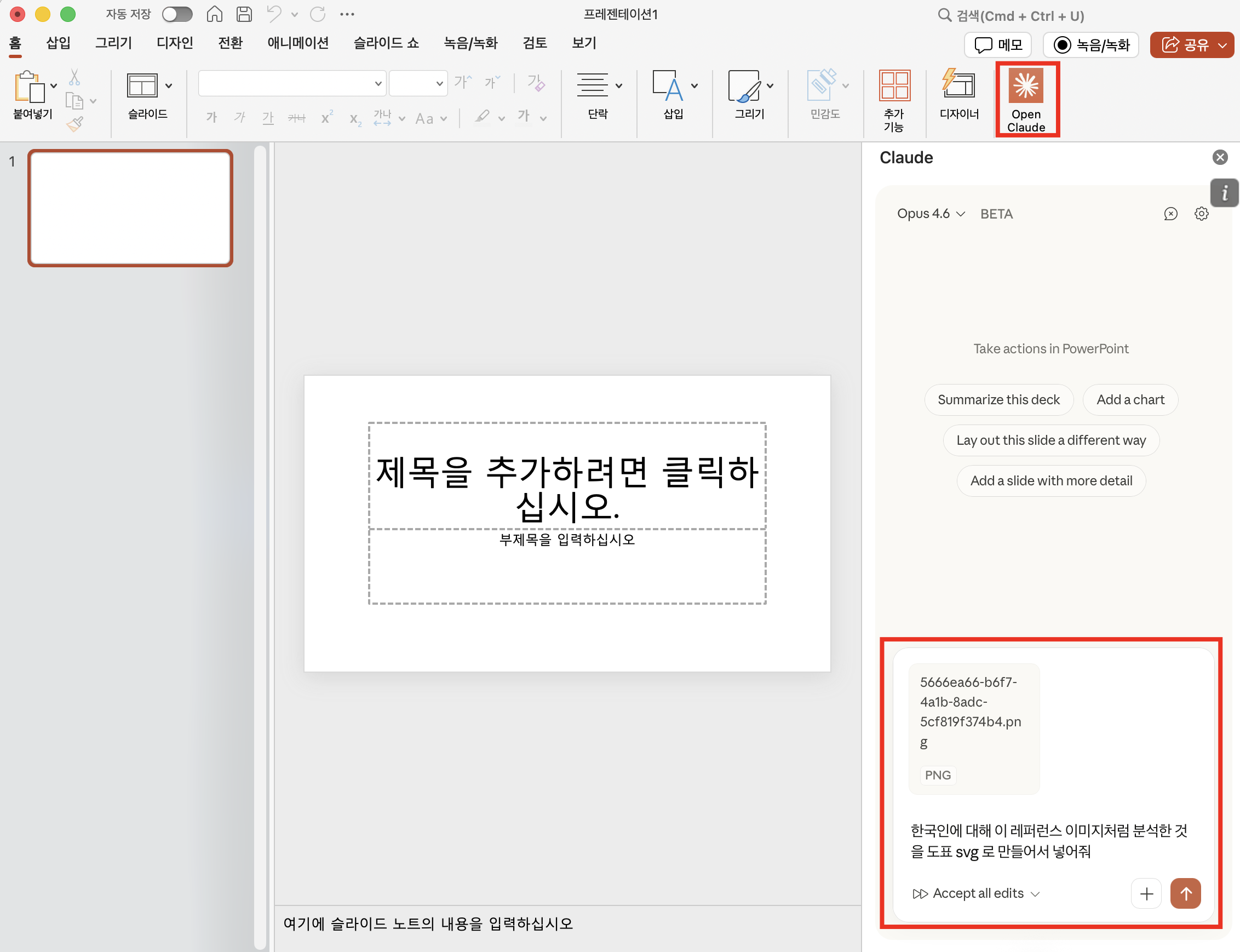Apply strikethrough to text

click(297, 118)
